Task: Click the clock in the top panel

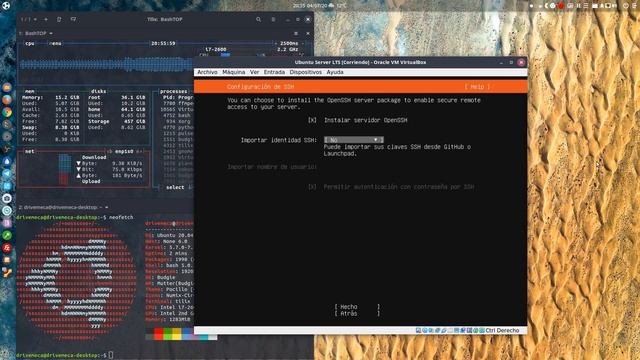Action: coord(310,6)
